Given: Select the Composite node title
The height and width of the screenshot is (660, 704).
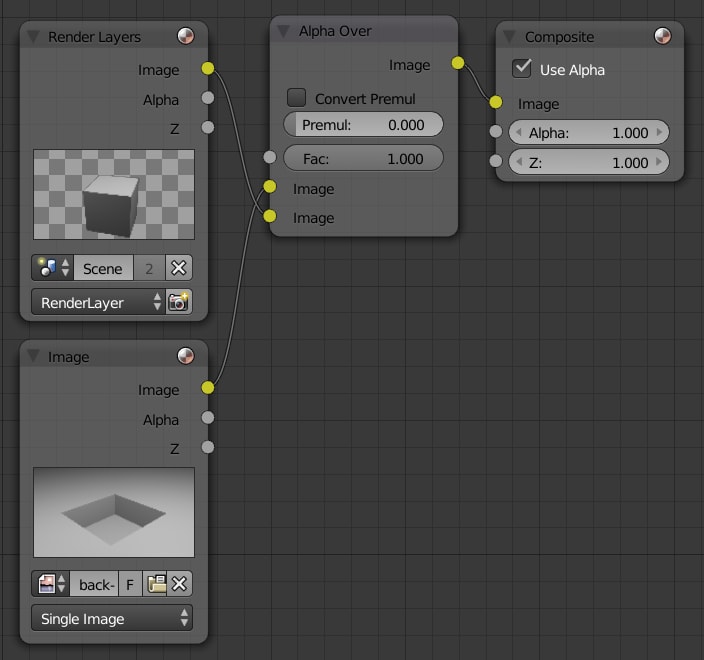Looking at the screenshot, I should pyautogui.click(x=559, y=37).
